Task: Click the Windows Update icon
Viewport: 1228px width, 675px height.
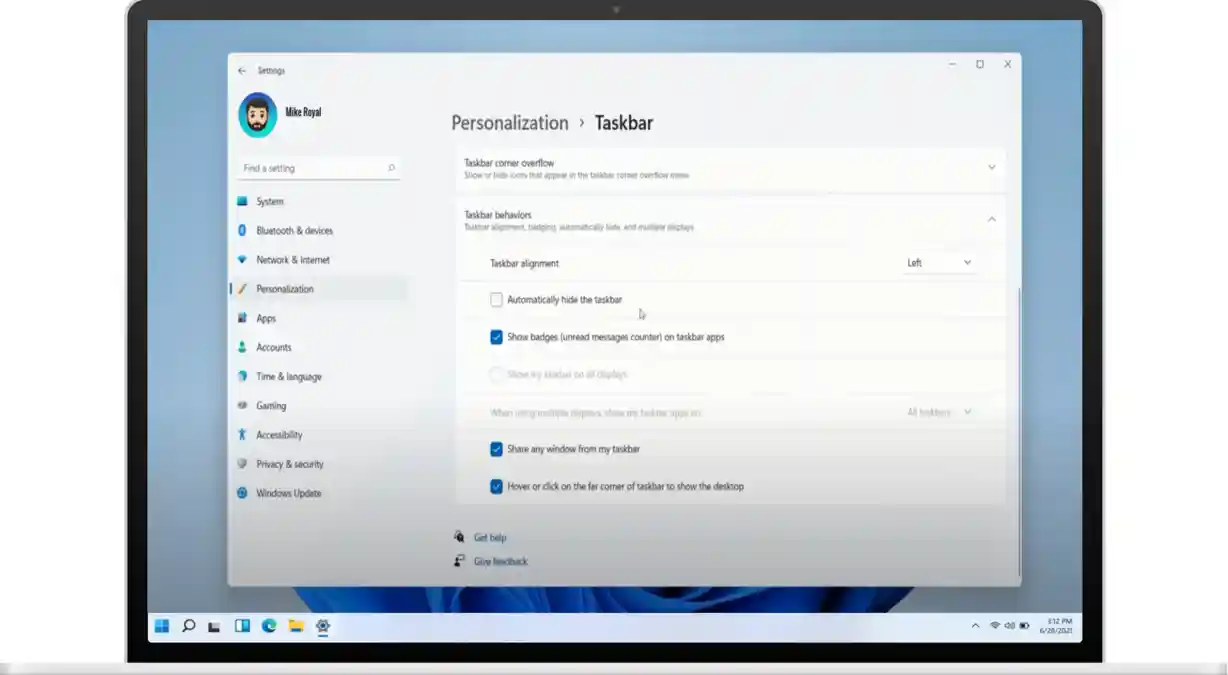Action: [242, 493]
